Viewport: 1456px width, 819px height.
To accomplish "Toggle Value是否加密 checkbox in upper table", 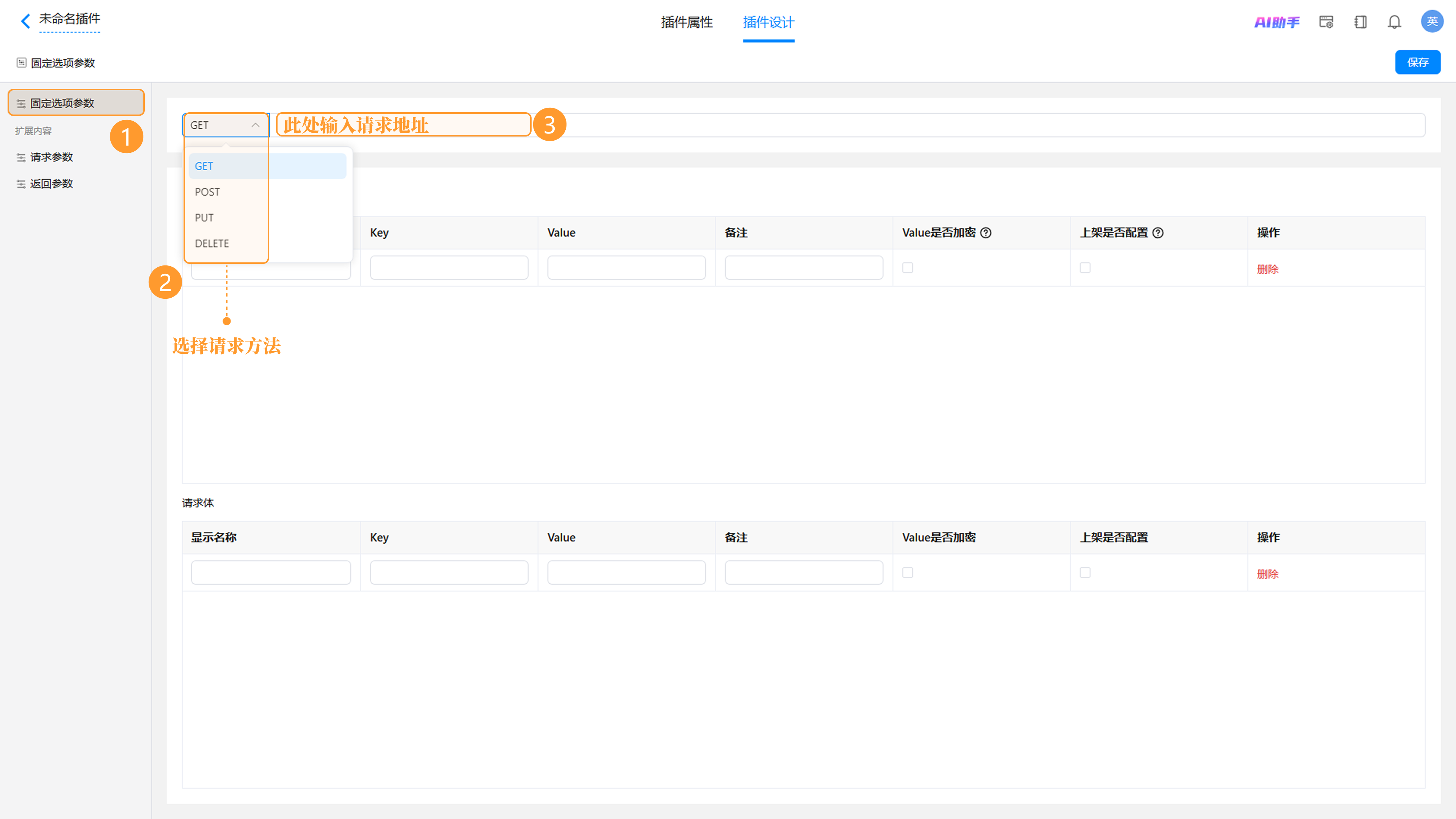I will [908, 268].
